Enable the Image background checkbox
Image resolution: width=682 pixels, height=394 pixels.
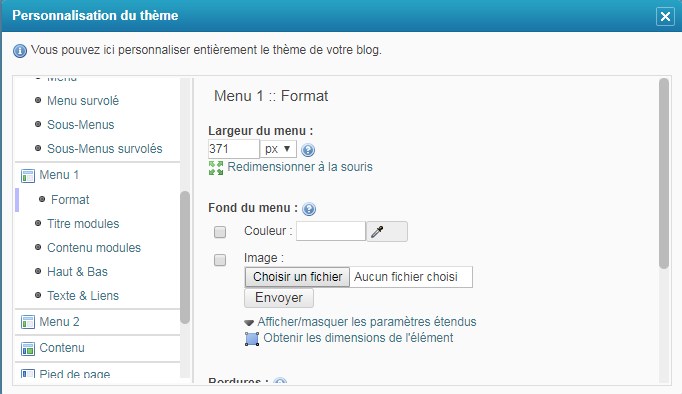[220, 260]
